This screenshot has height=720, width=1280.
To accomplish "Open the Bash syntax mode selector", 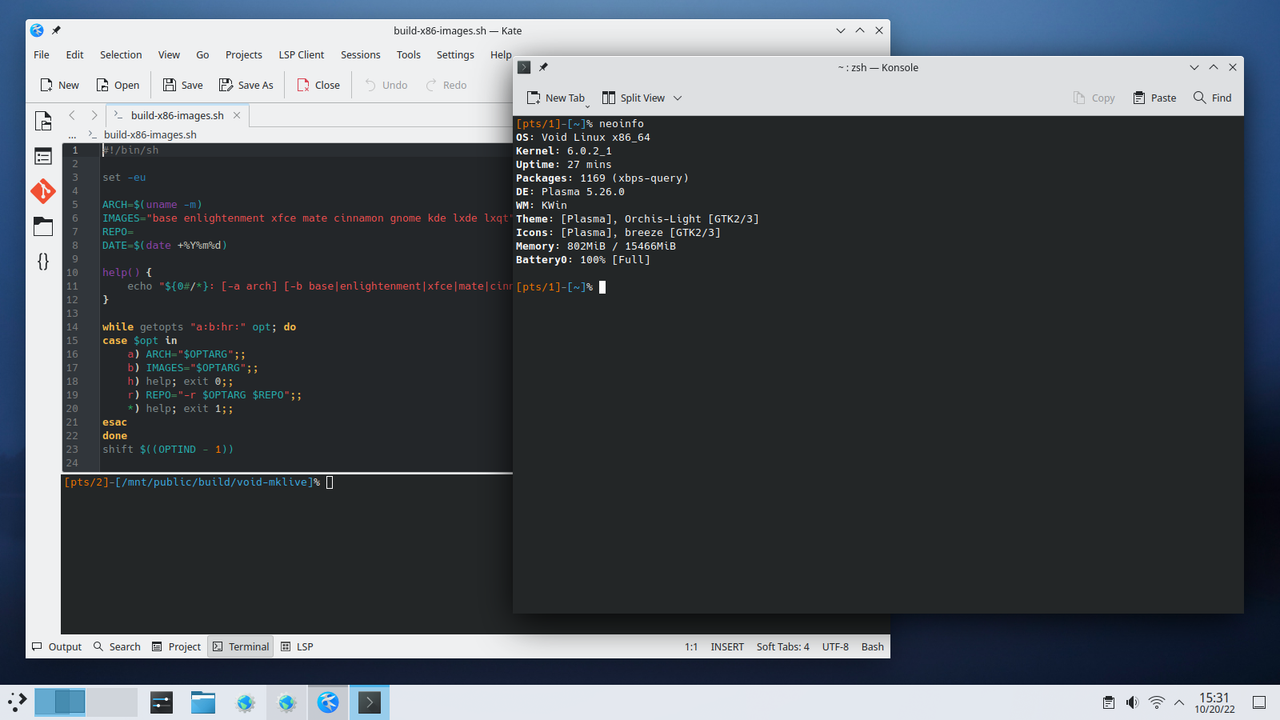I will point(873,647).
